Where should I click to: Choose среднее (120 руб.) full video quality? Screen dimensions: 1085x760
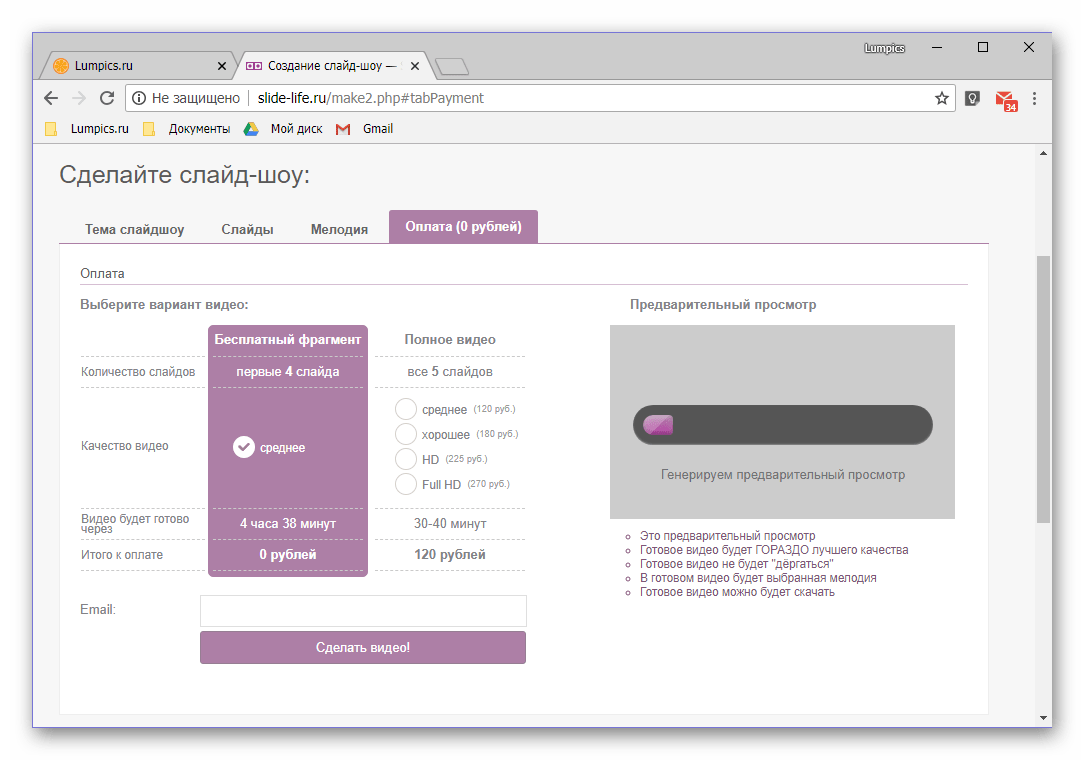pyautogui.click(x=405, y=409)
